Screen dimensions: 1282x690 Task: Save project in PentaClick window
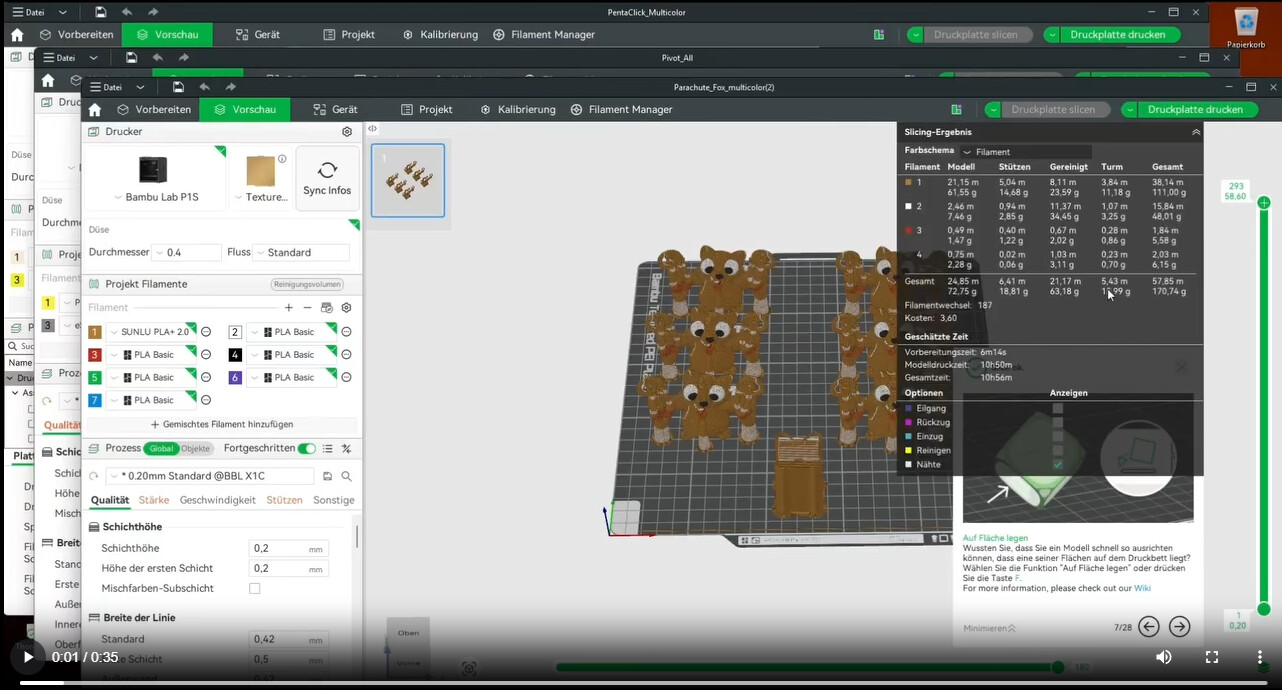click(x=101, y=12)
